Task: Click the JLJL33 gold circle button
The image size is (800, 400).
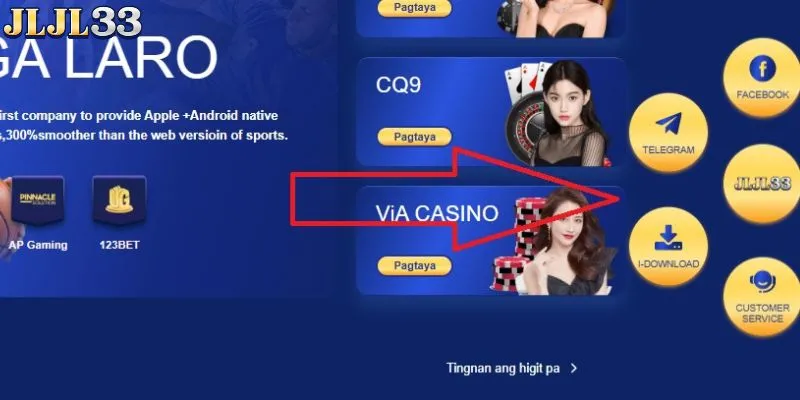Action: pos(762,184)
